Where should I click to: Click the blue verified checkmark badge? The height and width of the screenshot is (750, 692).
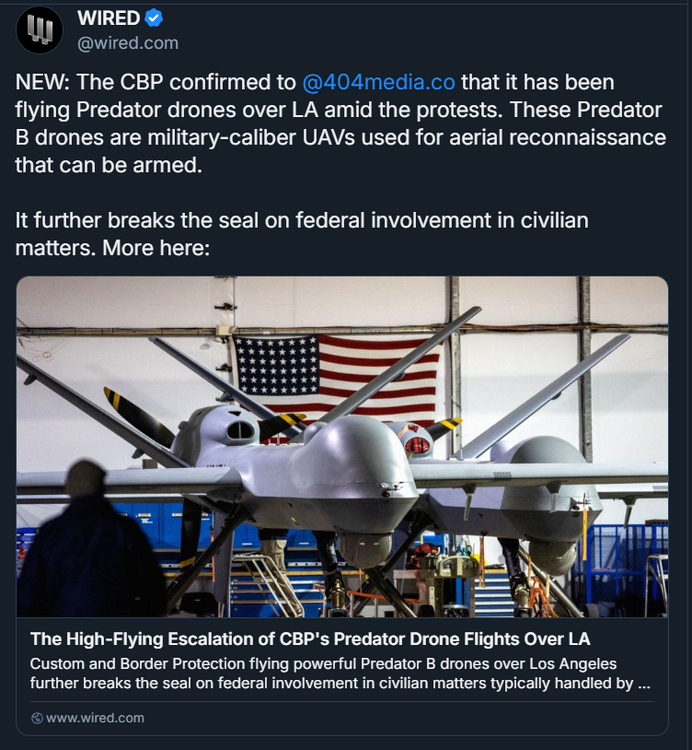154,18
